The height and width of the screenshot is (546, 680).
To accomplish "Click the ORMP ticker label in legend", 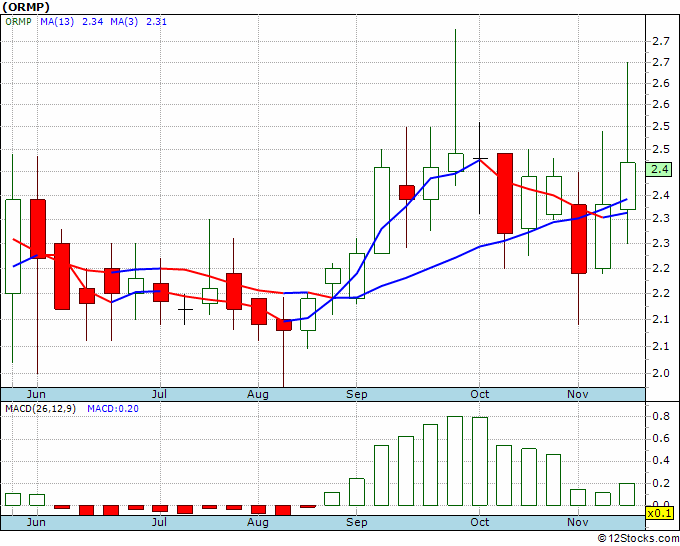I will tap(18, 22).
